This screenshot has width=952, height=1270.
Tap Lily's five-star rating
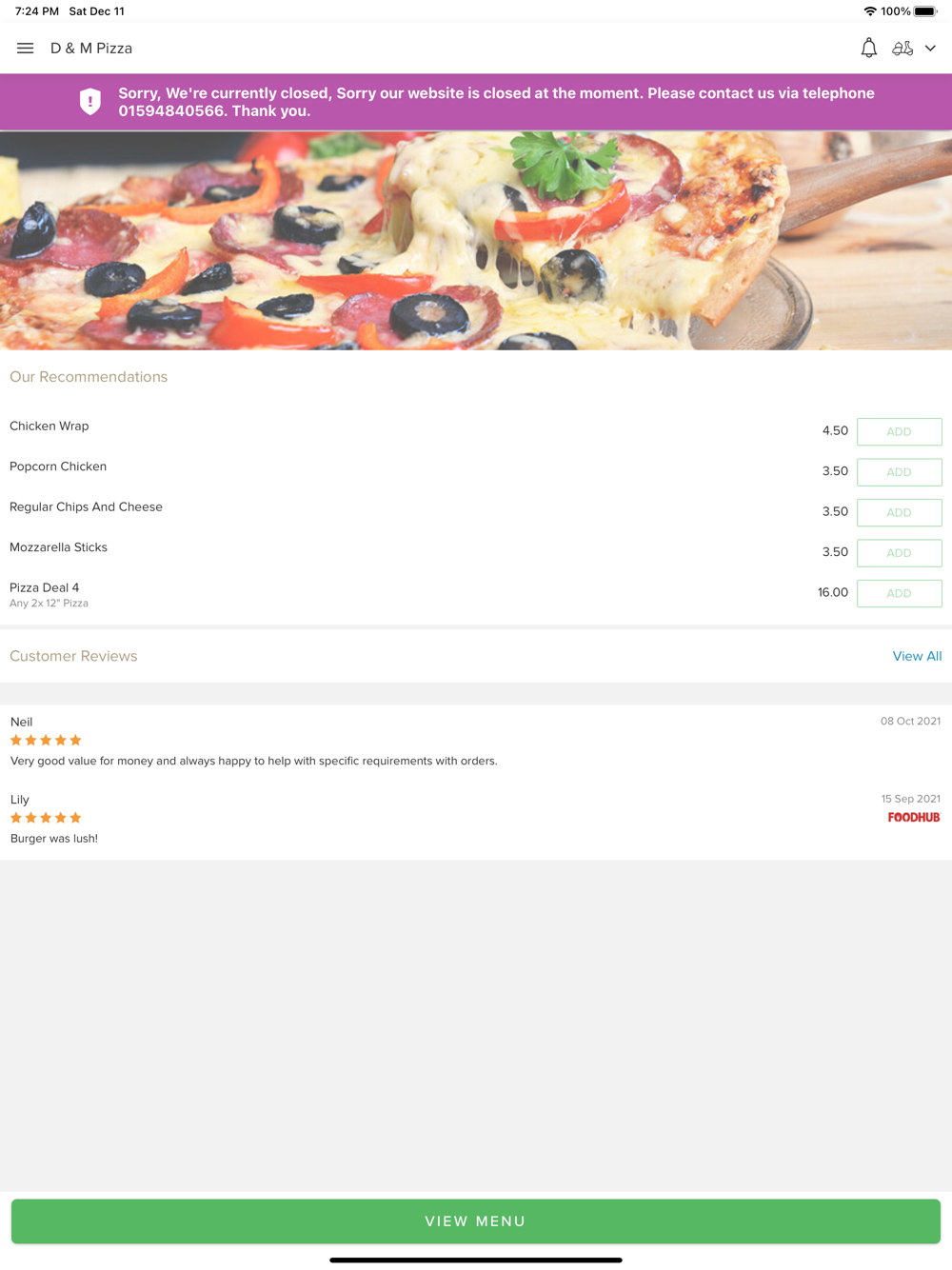(46, 818)
